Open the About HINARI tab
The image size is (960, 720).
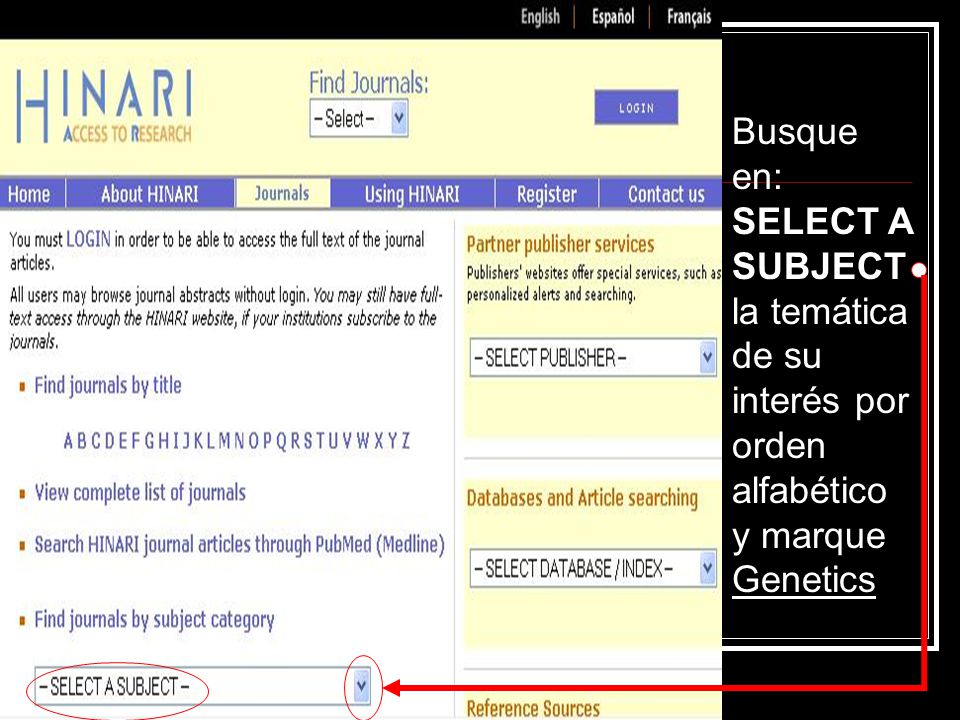[150, 194]
